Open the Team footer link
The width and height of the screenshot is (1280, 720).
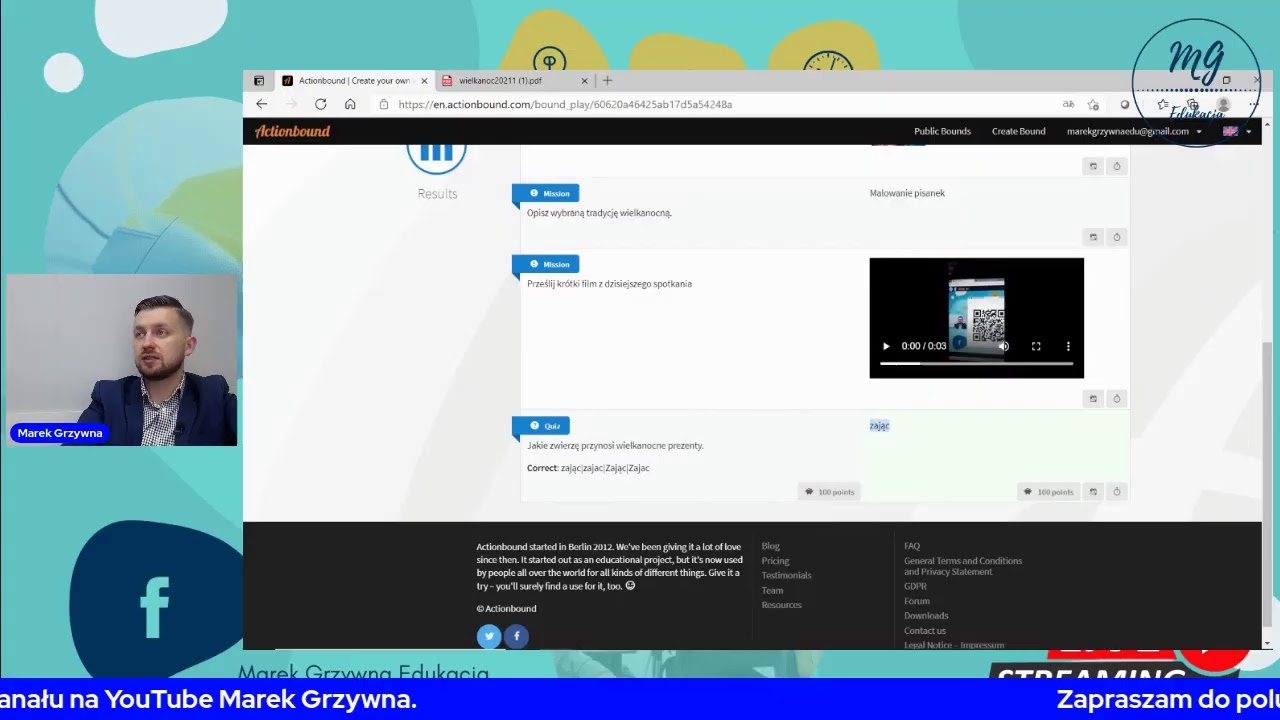[772, 590]
